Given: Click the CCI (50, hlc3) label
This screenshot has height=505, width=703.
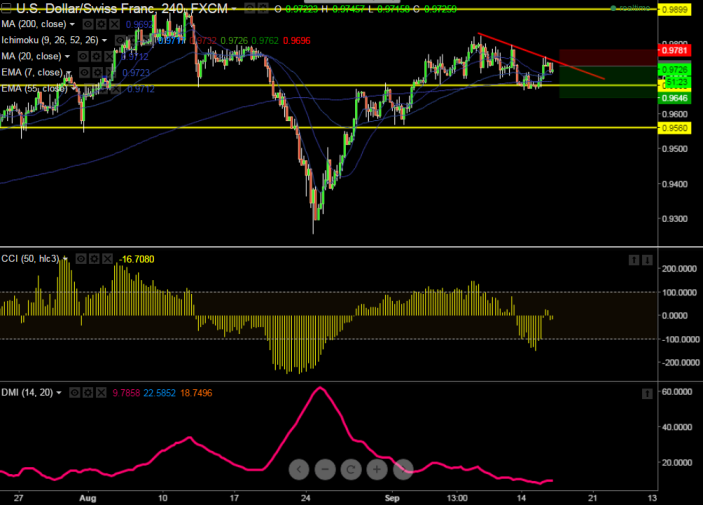Looking at the screenshot, I should (30, 259).
